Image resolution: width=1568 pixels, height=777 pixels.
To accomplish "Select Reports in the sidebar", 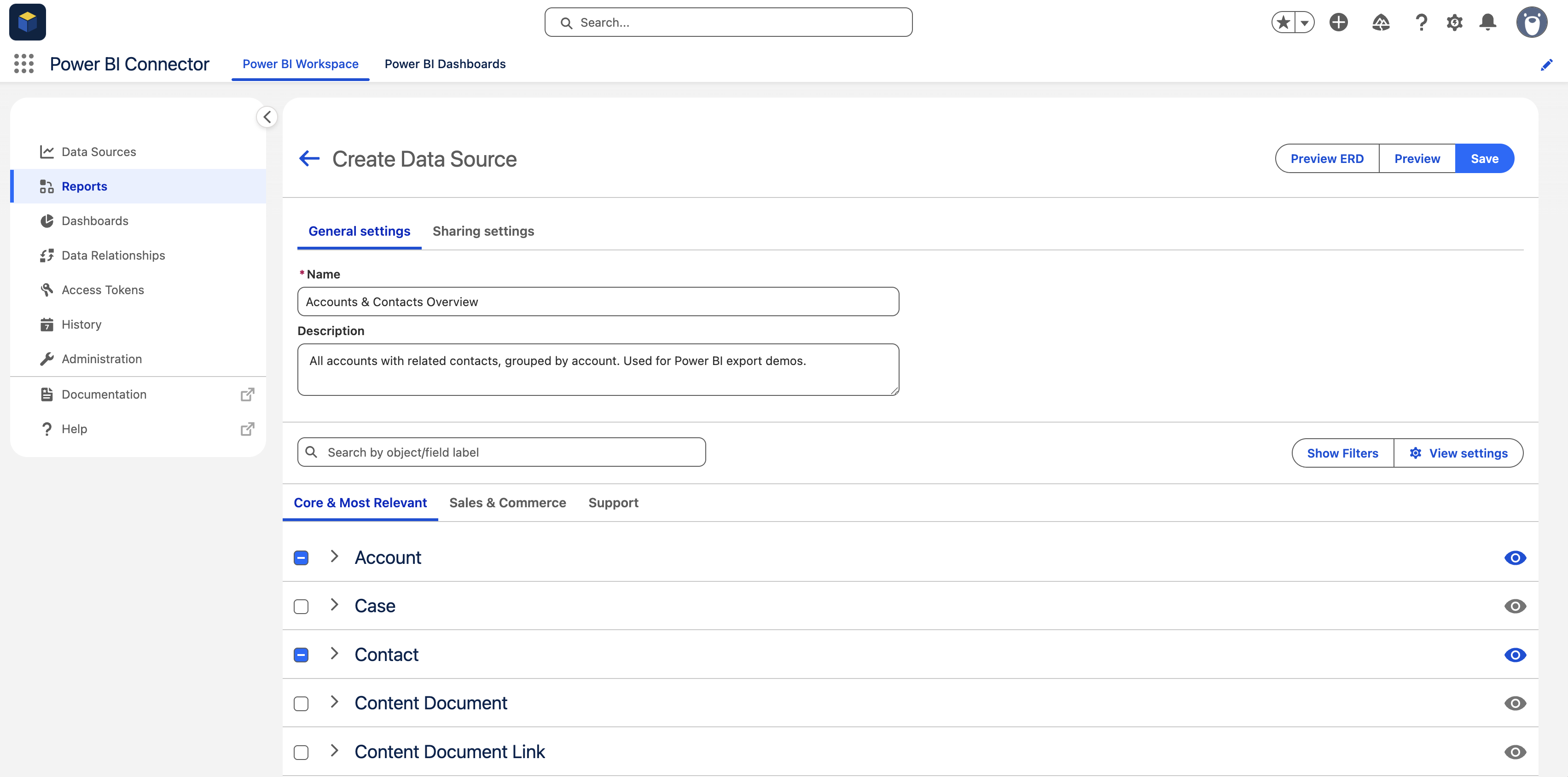I will coord(138,186).
